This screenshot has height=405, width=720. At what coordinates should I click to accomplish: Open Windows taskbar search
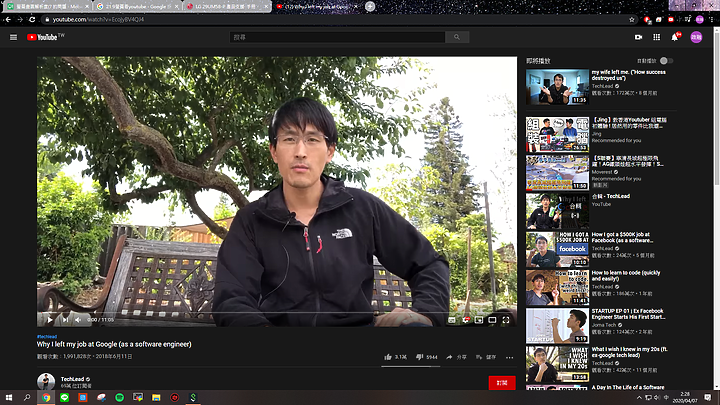27,398
